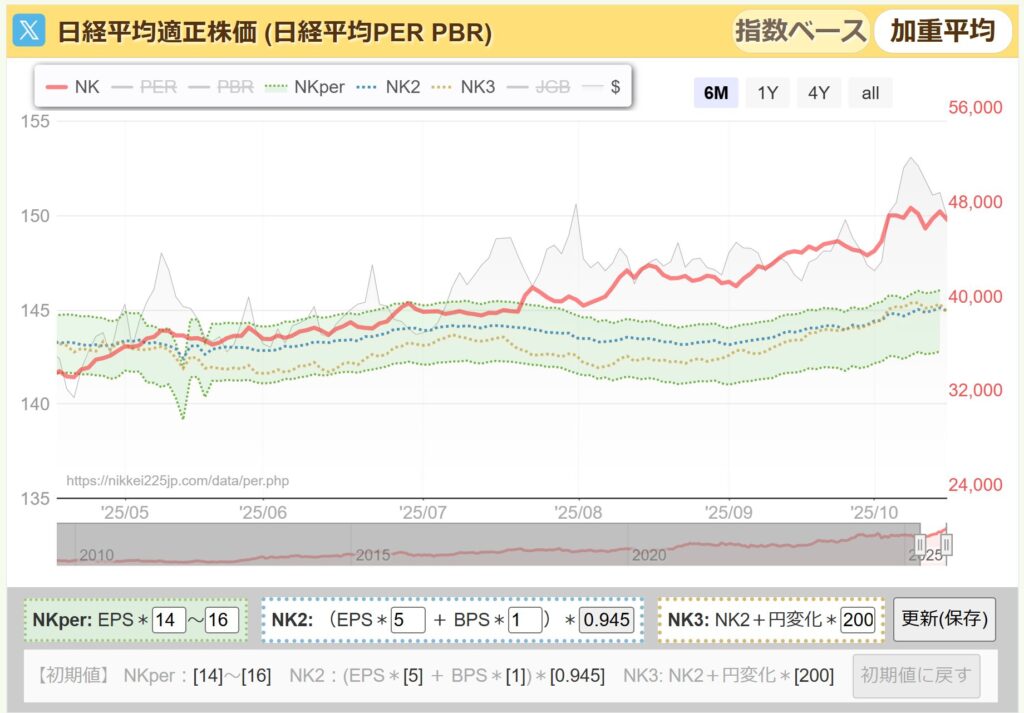Show the JGB series via legend

coord(540,87)
